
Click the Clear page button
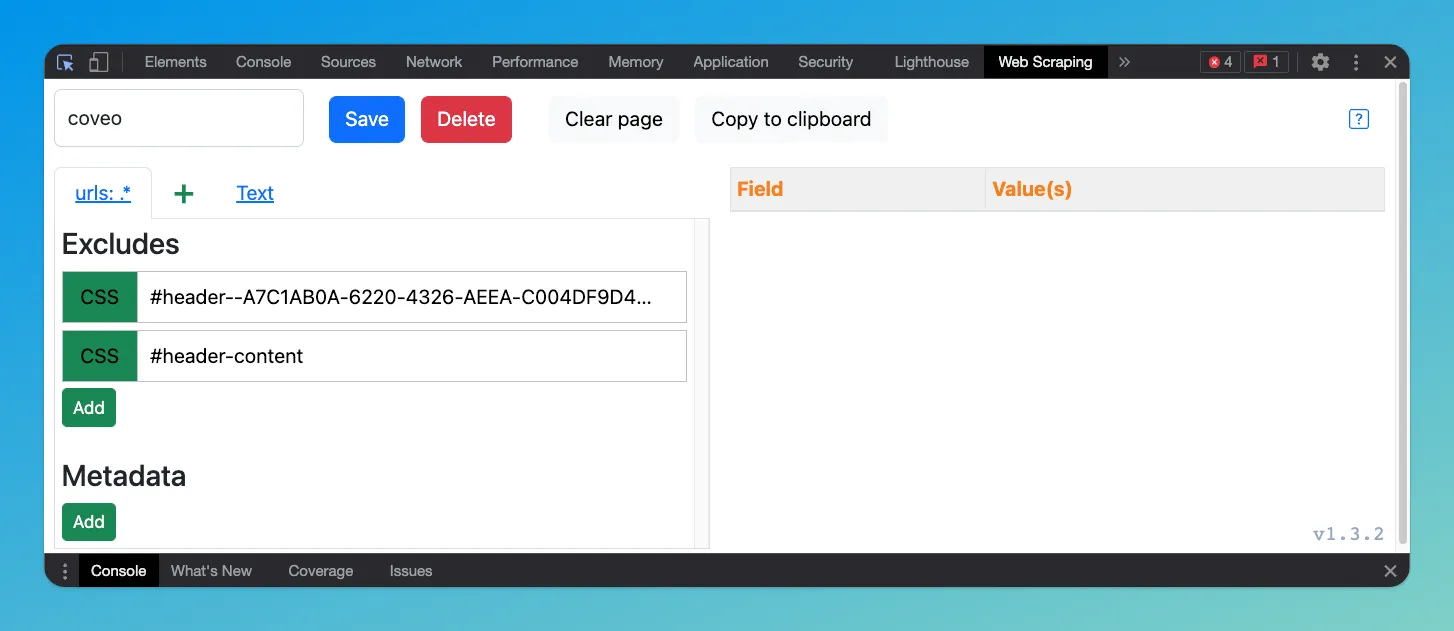[x=614, y=119]
